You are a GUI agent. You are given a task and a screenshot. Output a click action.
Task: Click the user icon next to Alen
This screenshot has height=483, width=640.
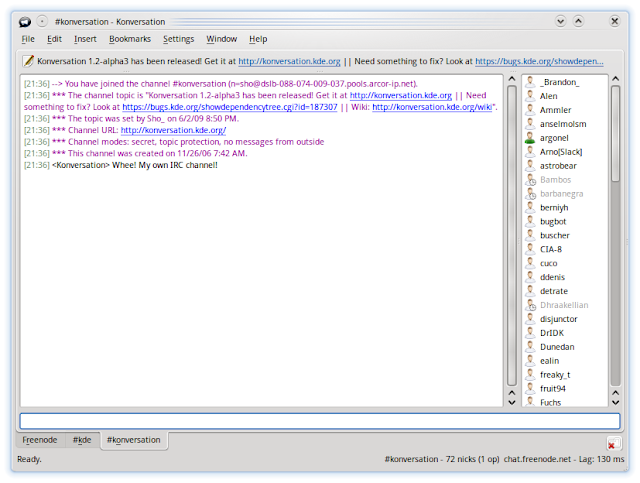pos(530,96)
